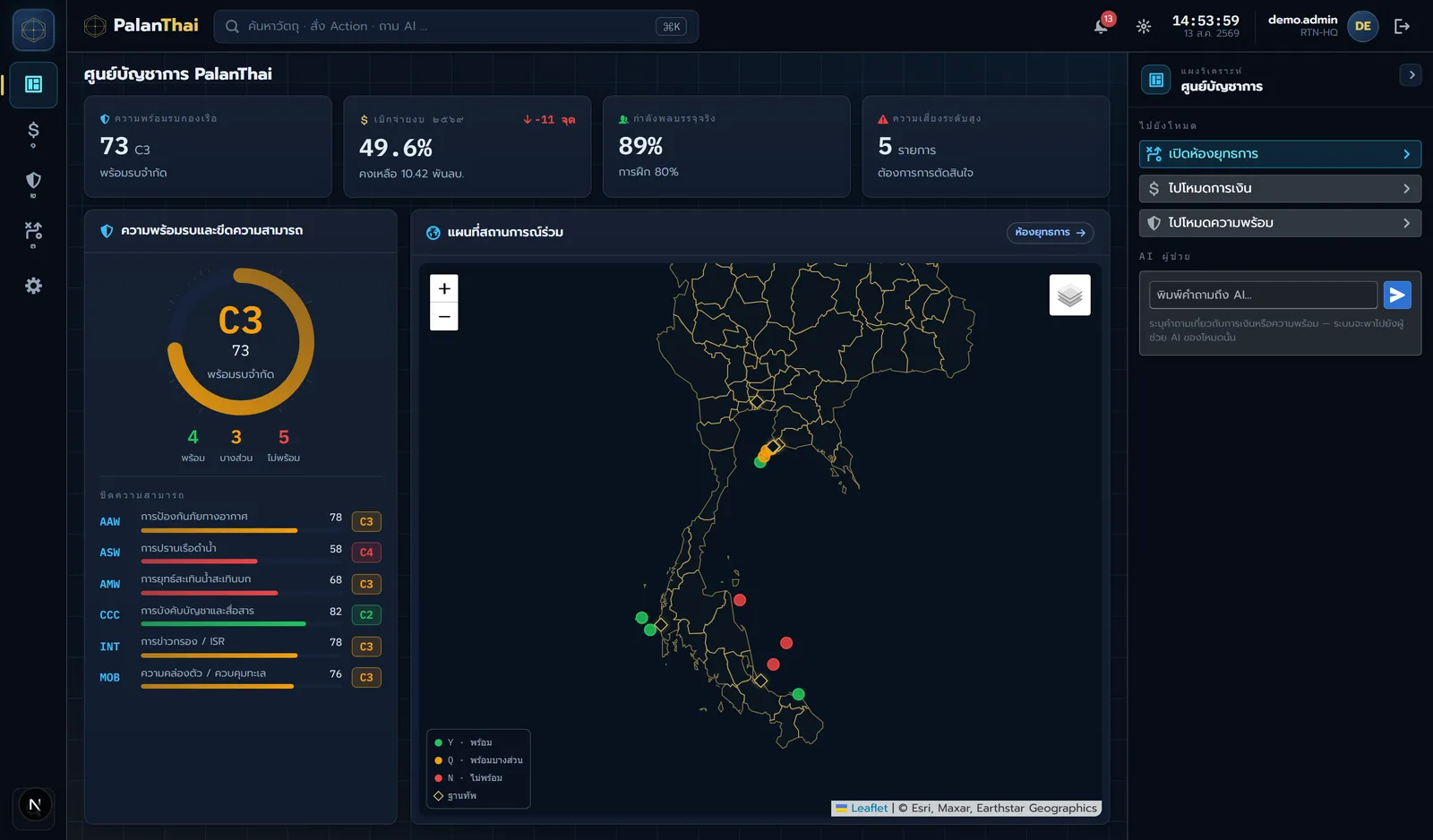Image resolution: width=1433 pixels, height=840 pixels.
Task: Click the ห้องยุทธการ map link button
Action: (1050, 232)
